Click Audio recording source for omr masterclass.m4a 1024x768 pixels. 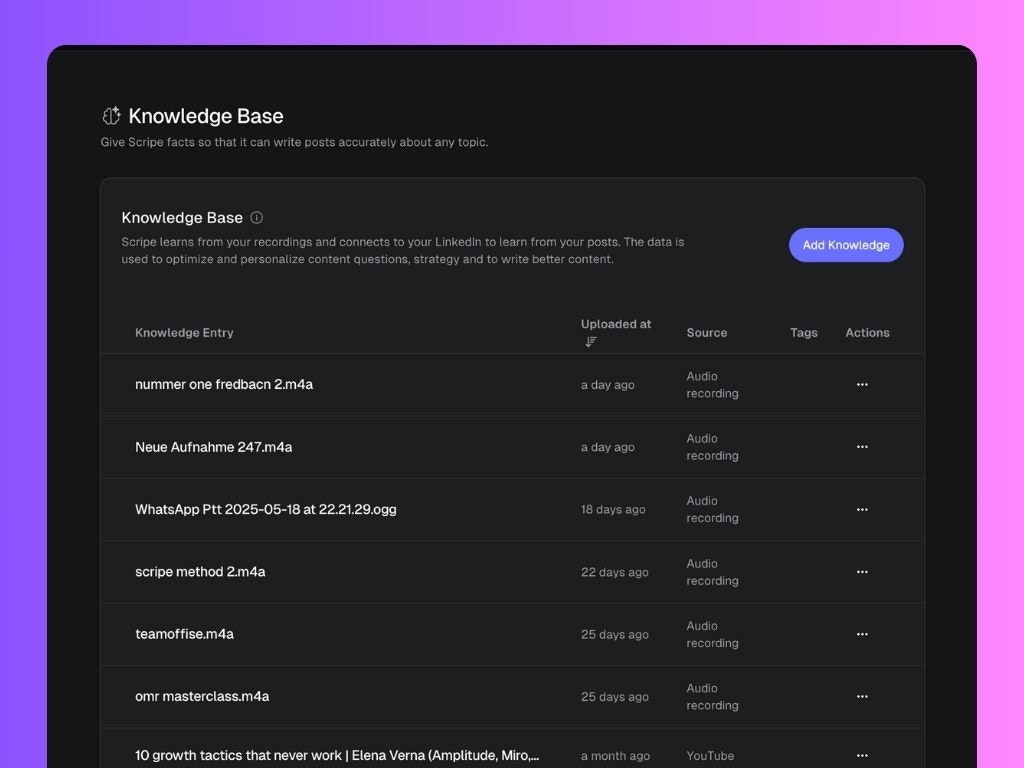[x=712, y=697]
